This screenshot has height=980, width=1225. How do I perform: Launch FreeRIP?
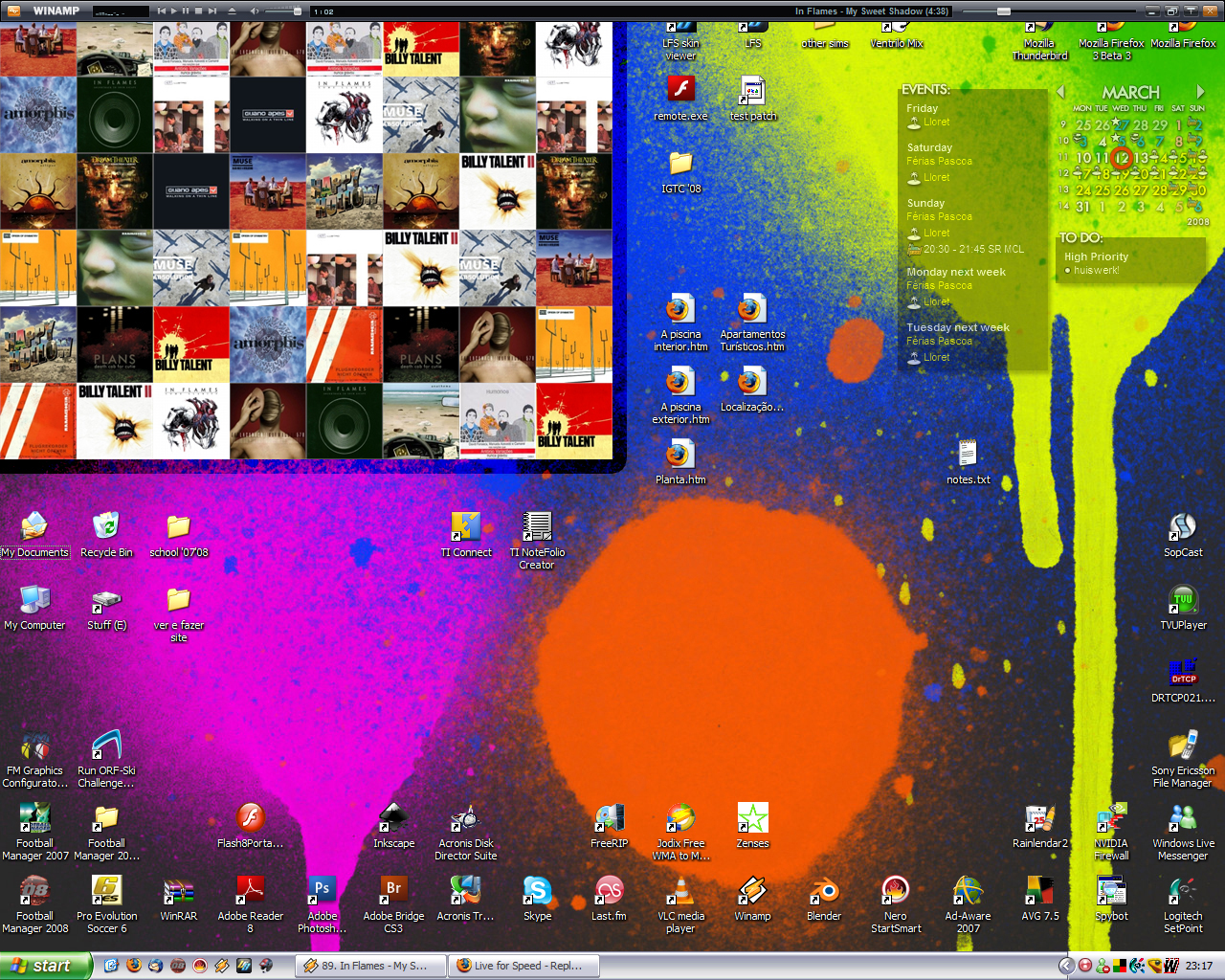[x=609, y=826]
